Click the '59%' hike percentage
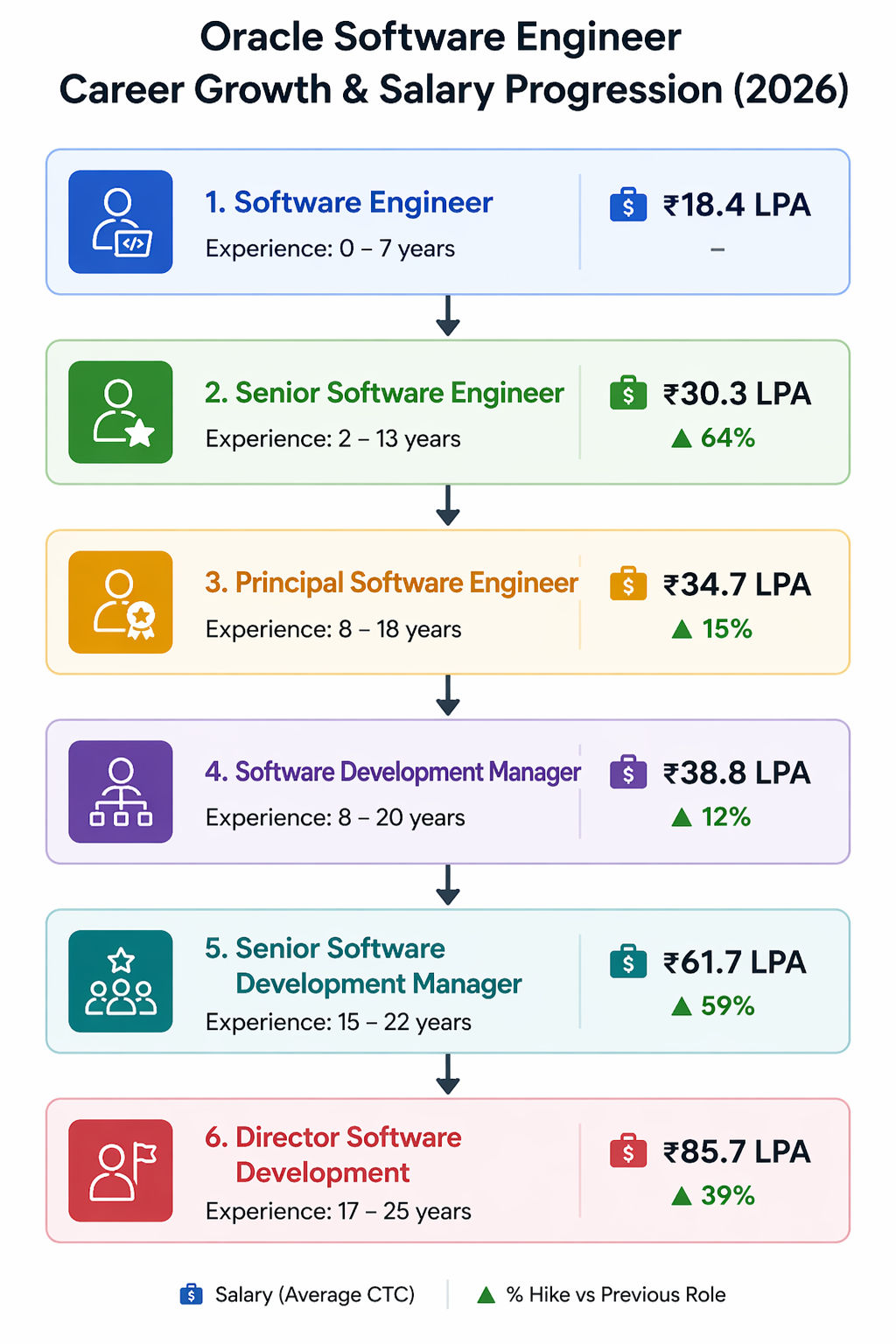Viewport: 896px width, 1344px height. (x=728, y=1006)
